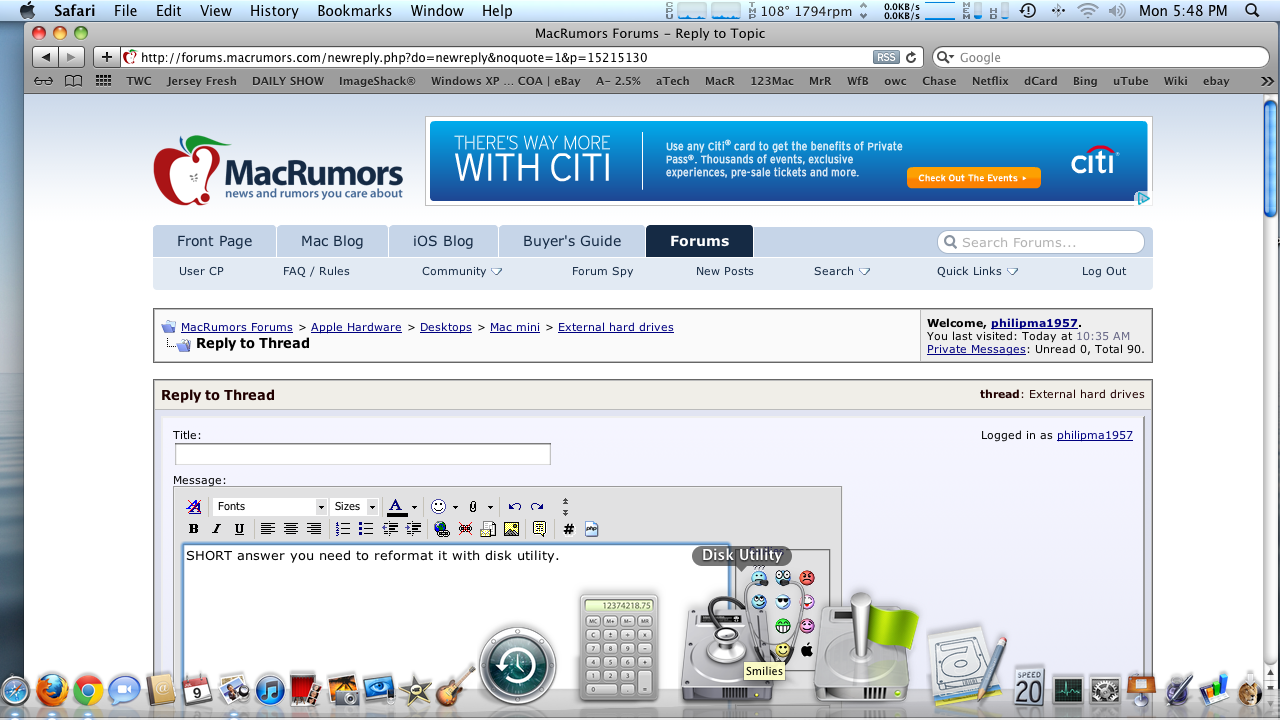Open the File menu
Viewport: 1280px width, 720px height.
point(125,11)
